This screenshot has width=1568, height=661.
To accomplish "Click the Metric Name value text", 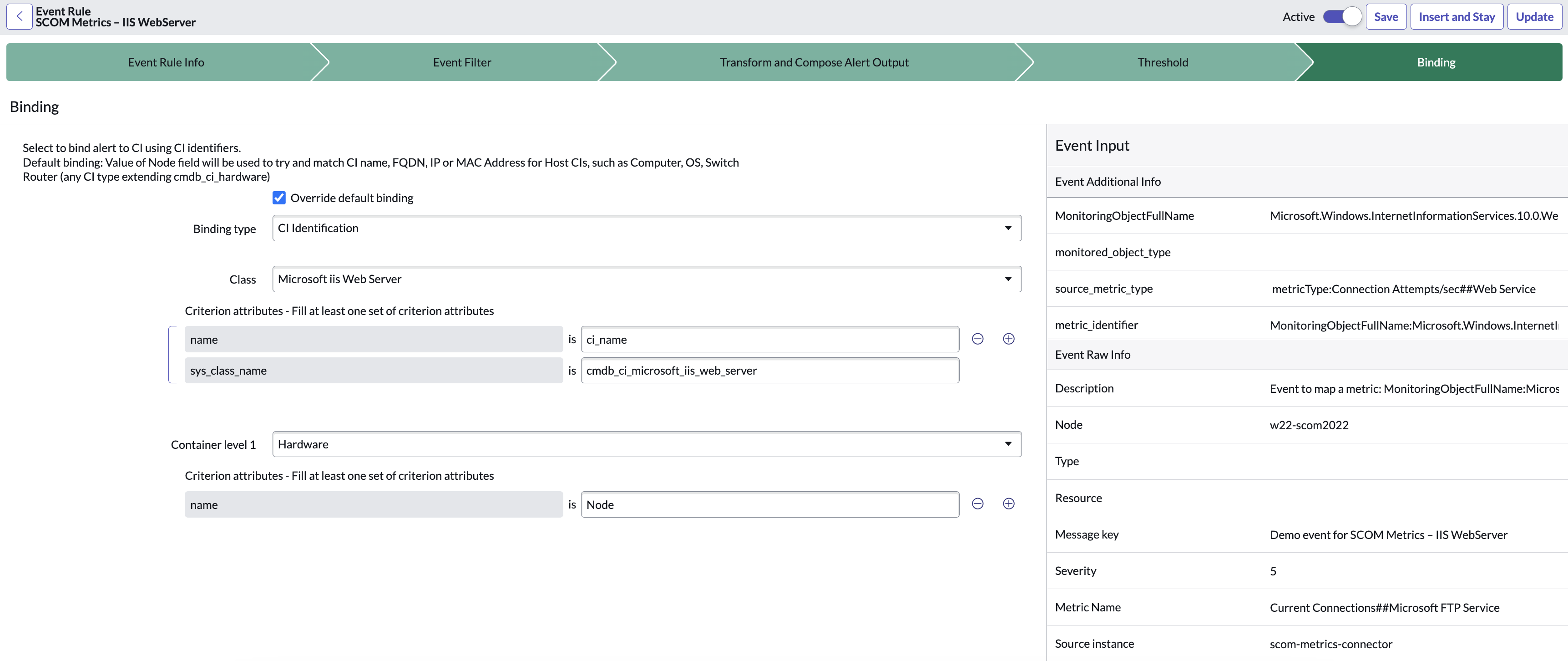I will coord(1384,607).
